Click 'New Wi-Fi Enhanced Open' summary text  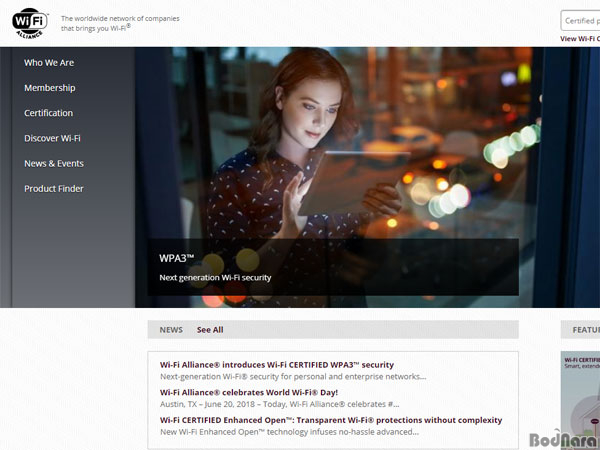point(289,432)
